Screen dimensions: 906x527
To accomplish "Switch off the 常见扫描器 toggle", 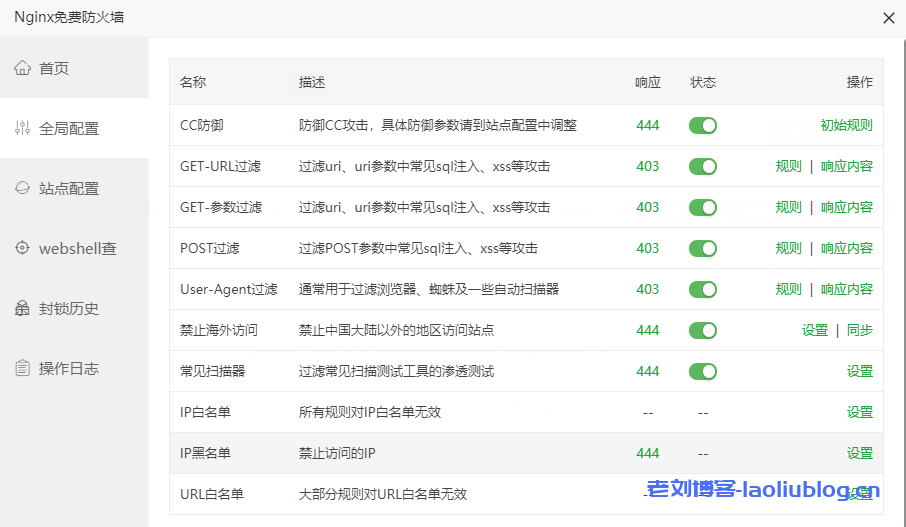I will point(703,371).
